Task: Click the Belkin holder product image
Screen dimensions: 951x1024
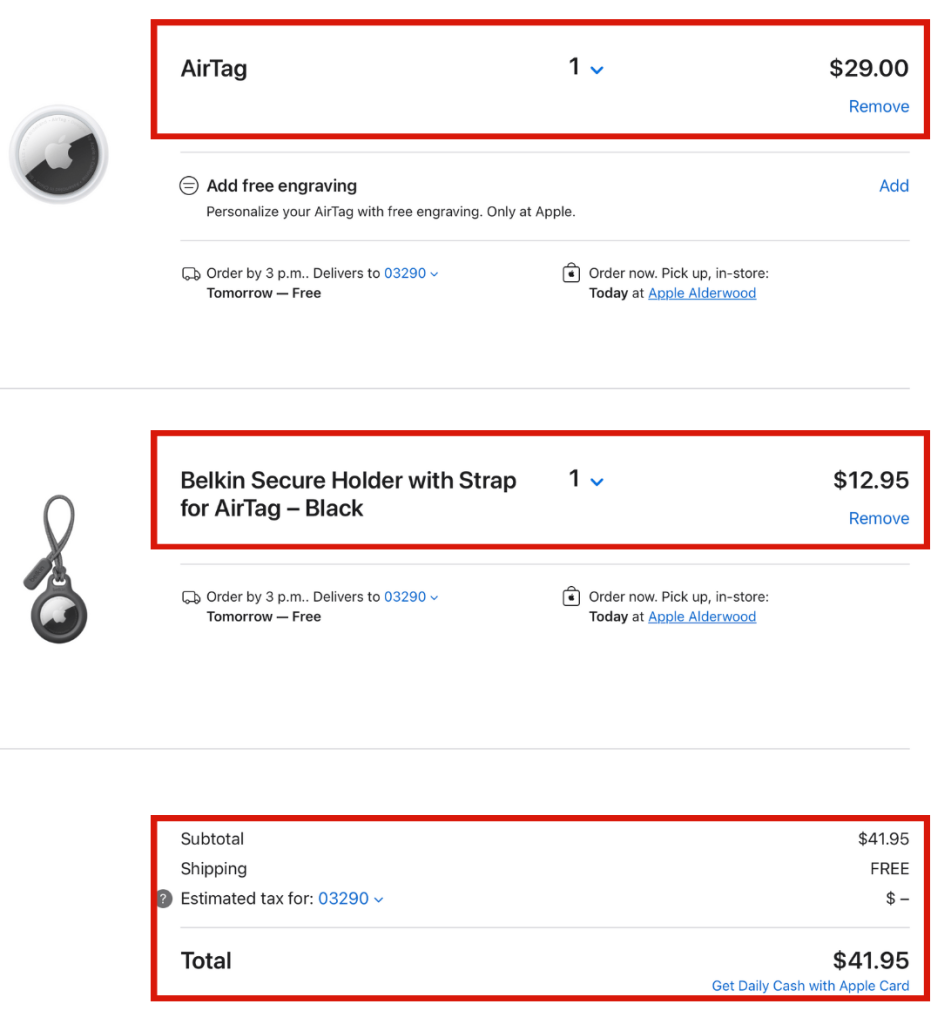Action: pyautogui.click(x=56, y=571)
